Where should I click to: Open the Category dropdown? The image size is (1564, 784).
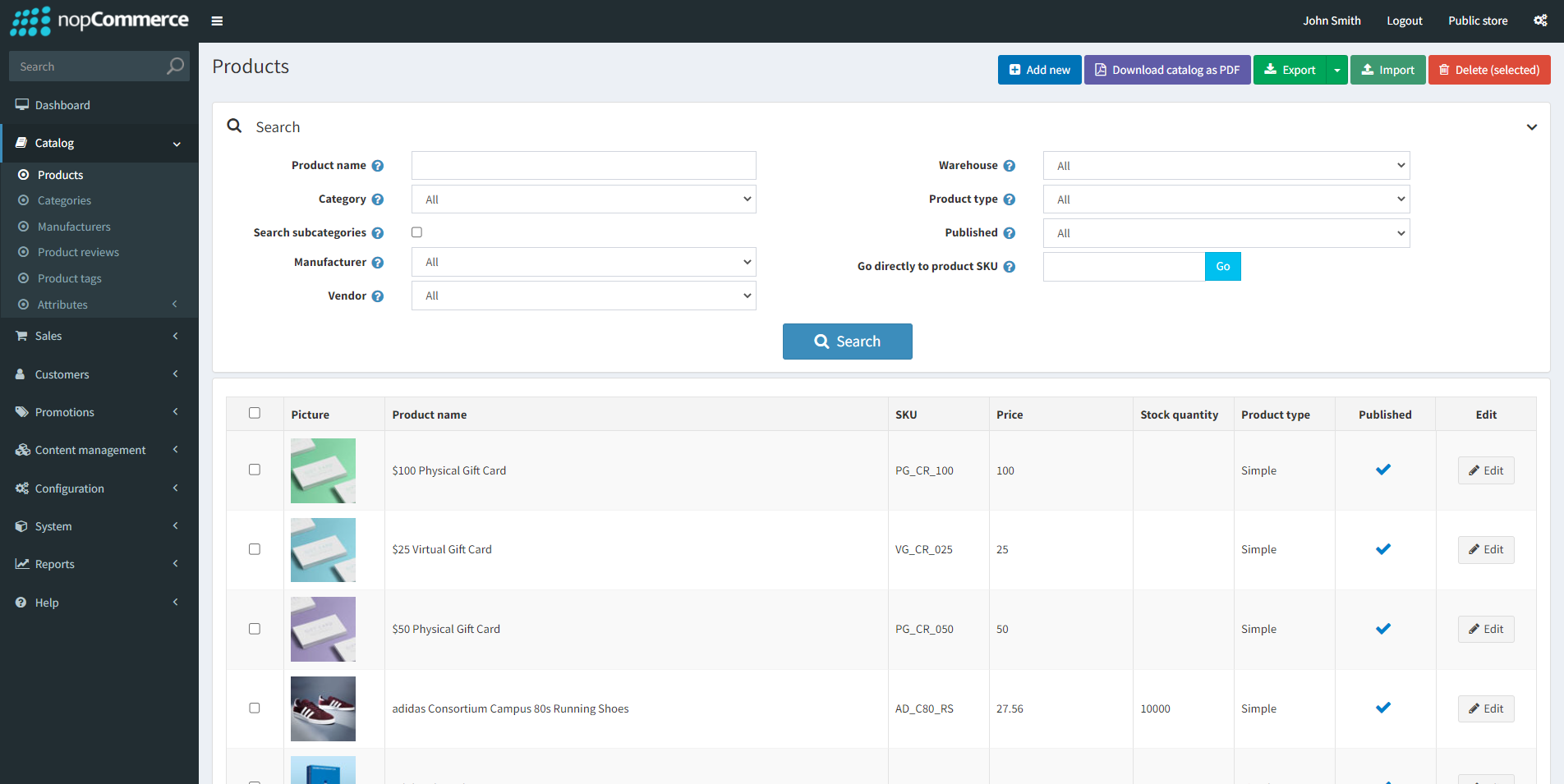coord(584,199)
